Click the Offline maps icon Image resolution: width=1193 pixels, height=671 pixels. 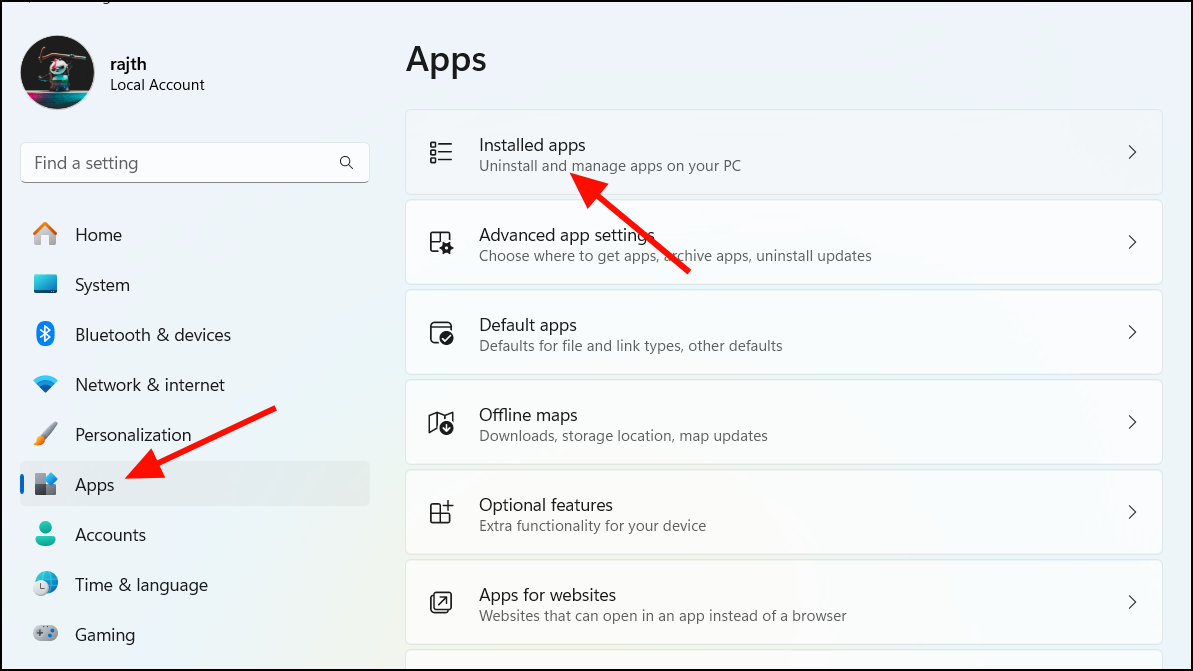[x=441, y=422]
